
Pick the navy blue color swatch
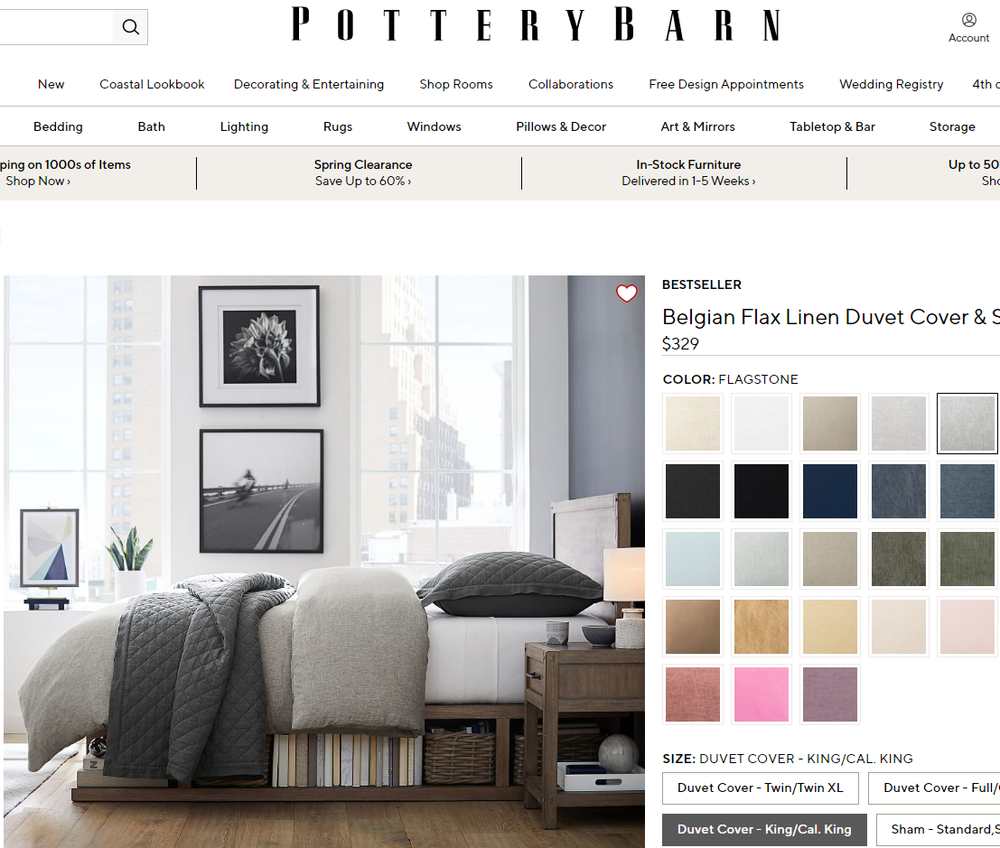click(829, 491)
